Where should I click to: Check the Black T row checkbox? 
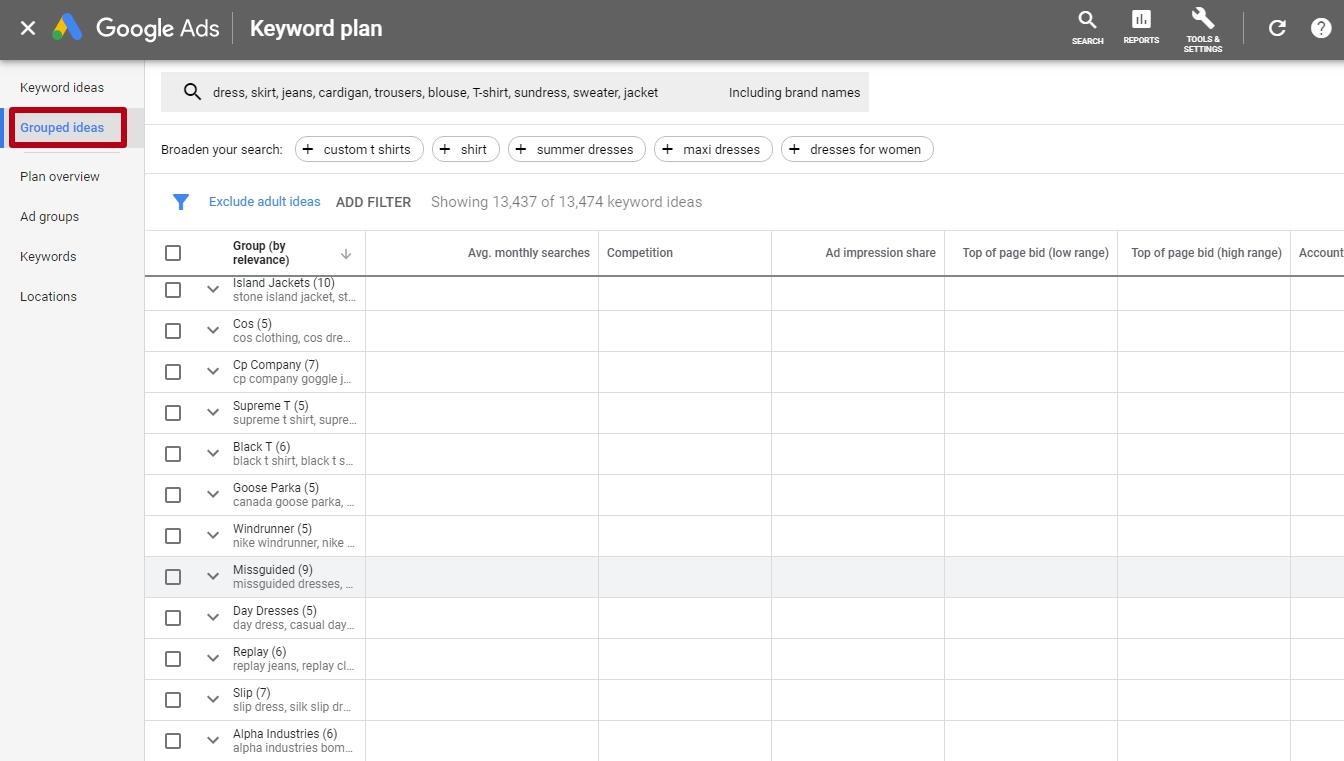pyautogui.click(x=173, y=454)
